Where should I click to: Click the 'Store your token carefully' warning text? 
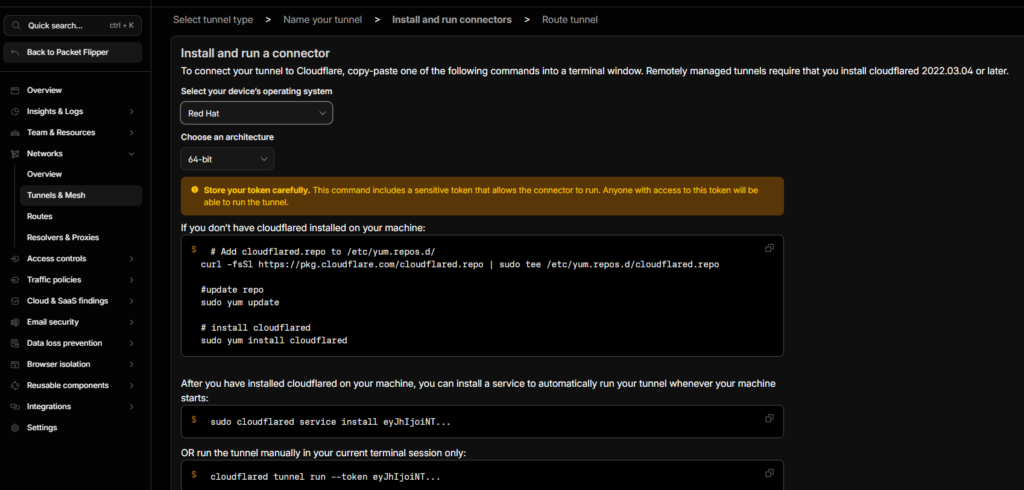point(257,190)
